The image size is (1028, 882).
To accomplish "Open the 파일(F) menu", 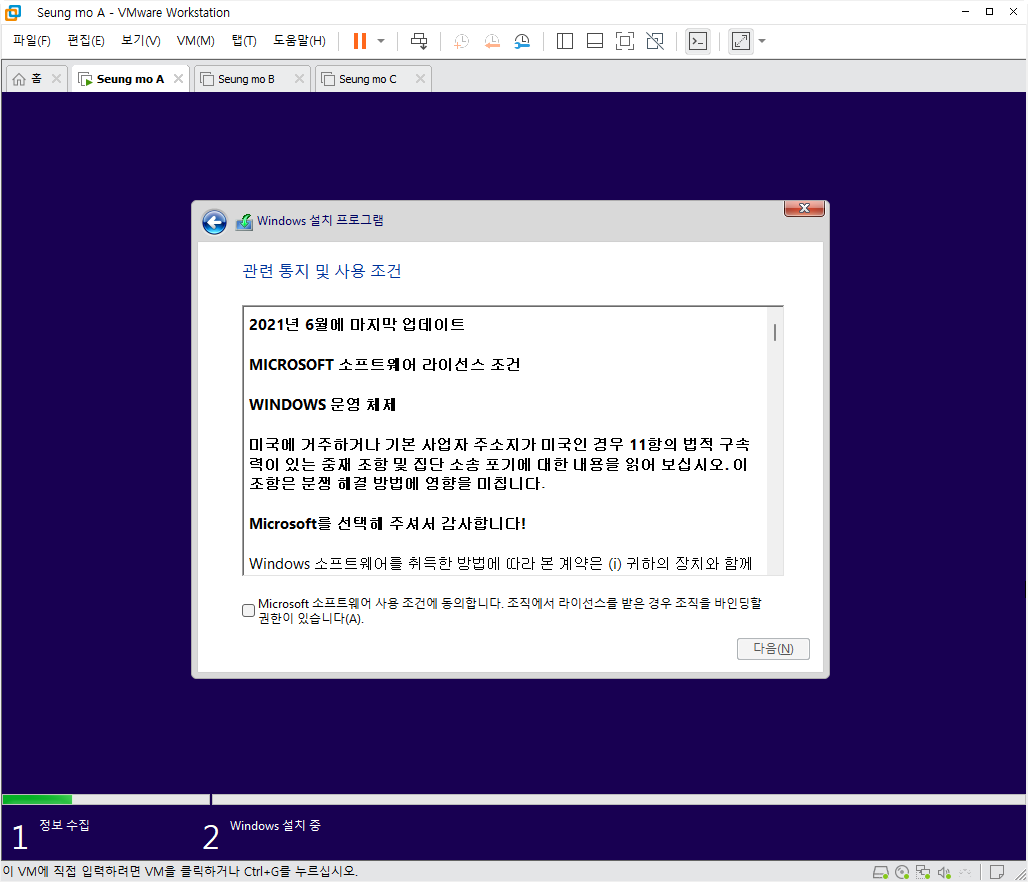I will coord(31,41).
